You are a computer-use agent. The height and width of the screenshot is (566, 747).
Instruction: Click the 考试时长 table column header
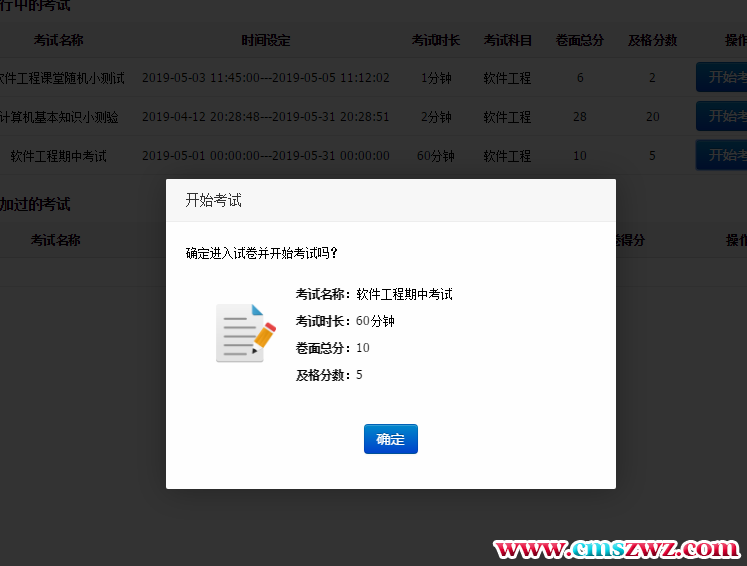tap(436, 40)
